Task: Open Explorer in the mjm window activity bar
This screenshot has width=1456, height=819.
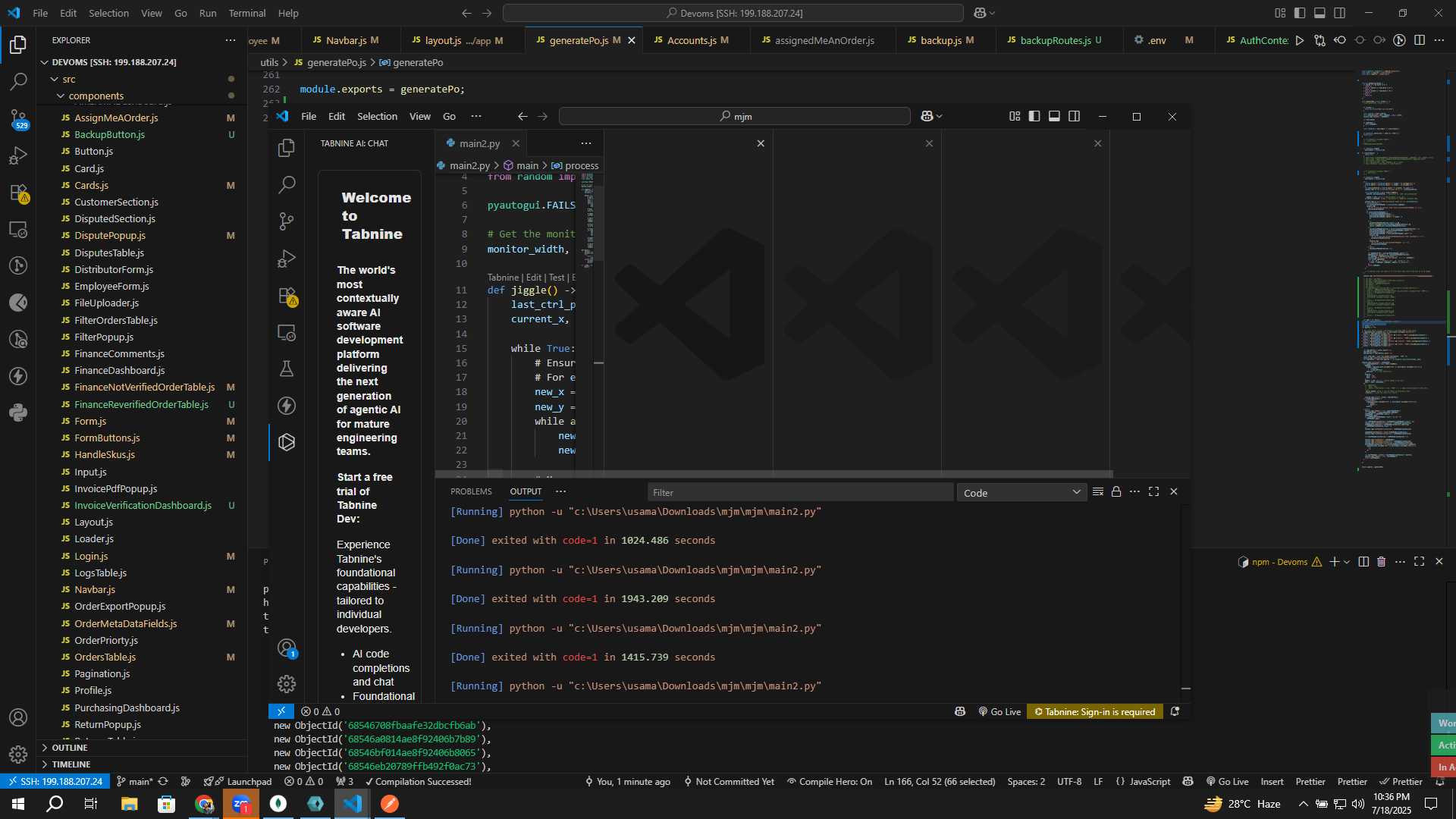Action: tap(287, 148)
